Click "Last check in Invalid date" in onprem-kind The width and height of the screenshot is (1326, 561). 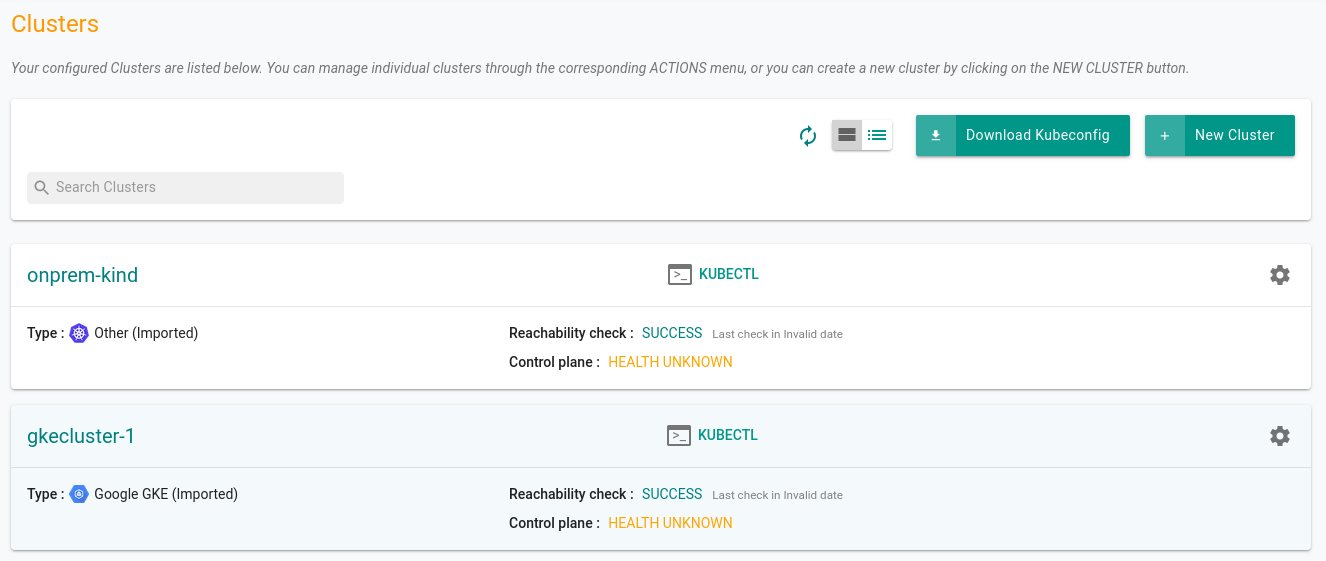tap(777, 334)
